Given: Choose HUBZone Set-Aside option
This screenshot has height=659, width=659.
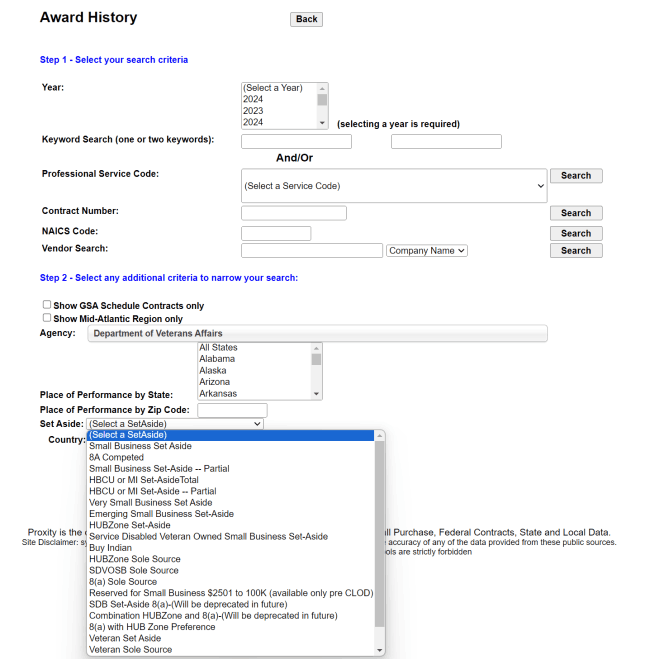Looking at the screenshot, I should click(x=230, y=525).
